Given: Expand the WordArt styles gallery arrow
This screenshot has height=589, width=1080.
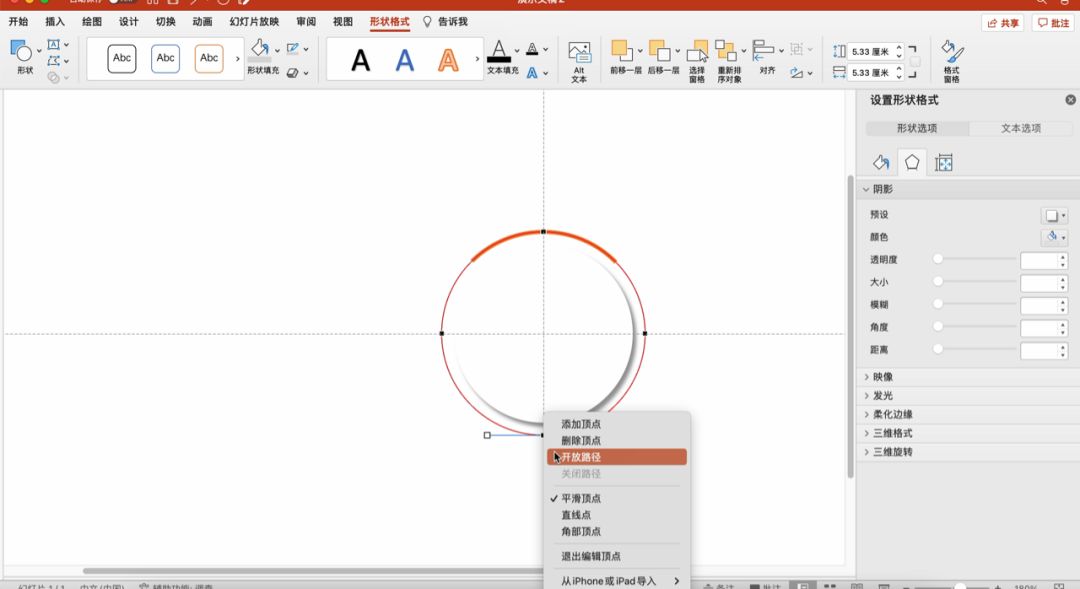Looking at the screenshot, I should [x=477, y=59].
